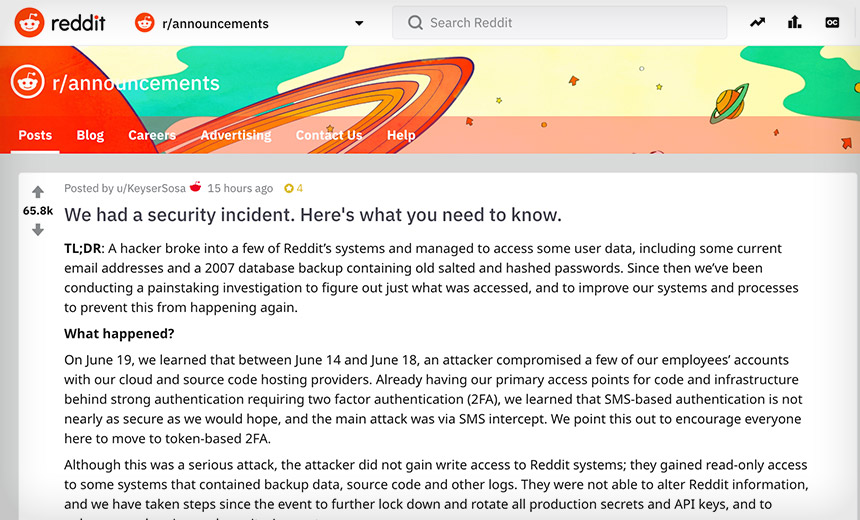The image size is (860, 520).
Task: Click the 65.8k vote score
Action: [x=38, y=211]
